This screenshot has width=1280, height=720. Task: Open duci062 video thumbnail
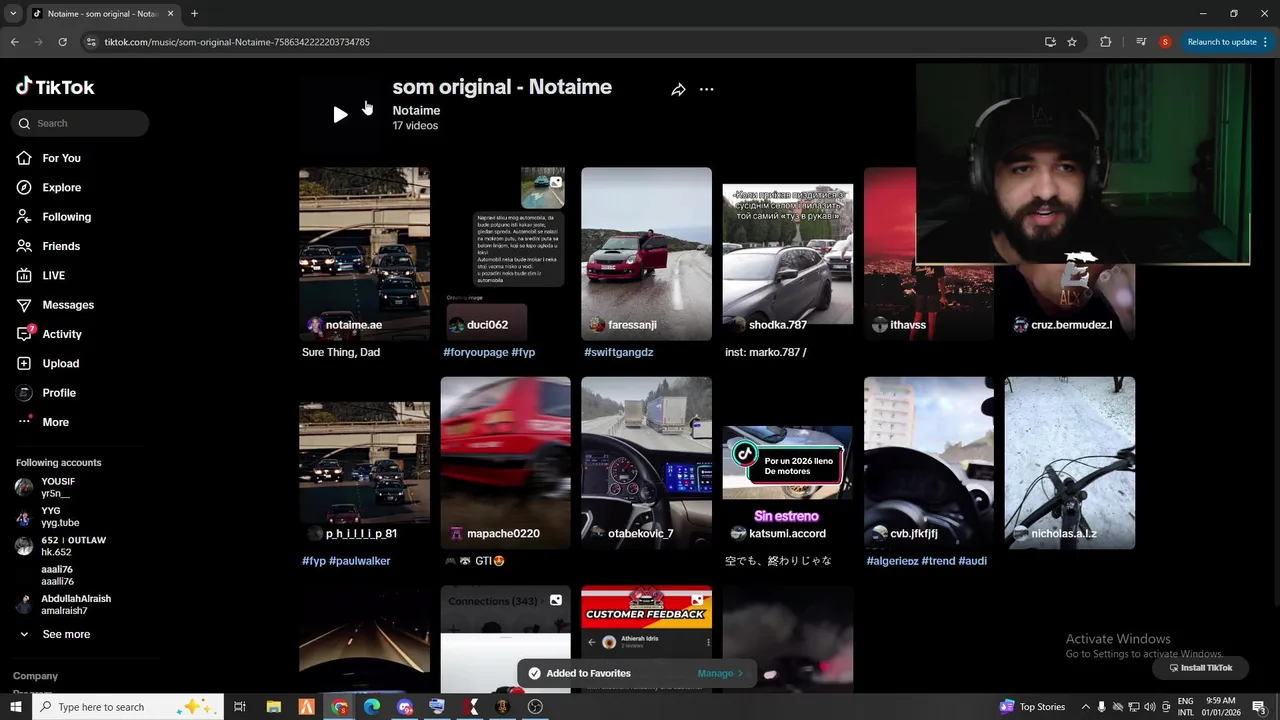[x=505, y=253]
